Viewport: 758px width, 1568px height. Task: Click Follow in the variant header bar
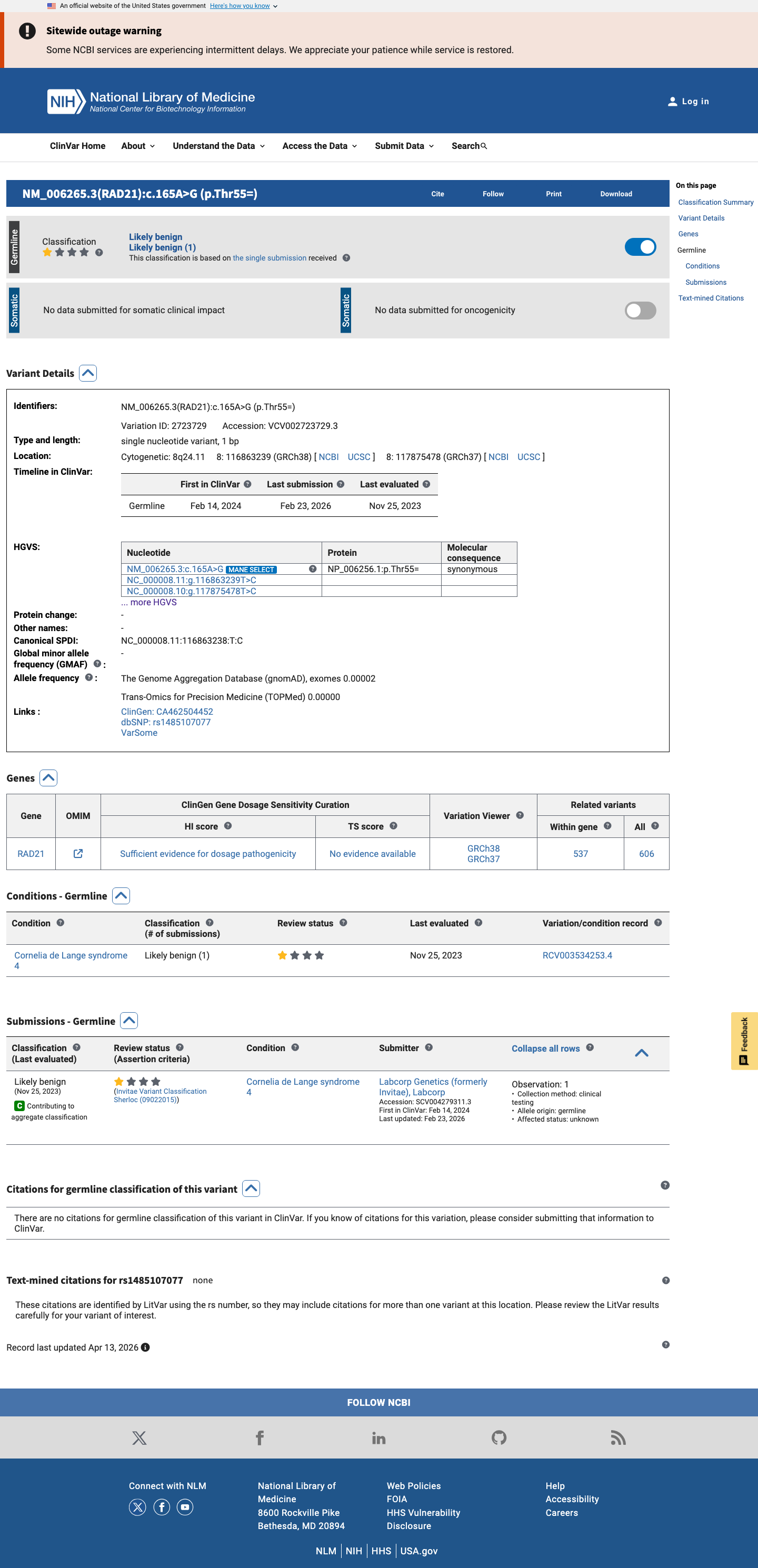coord(493,194)
